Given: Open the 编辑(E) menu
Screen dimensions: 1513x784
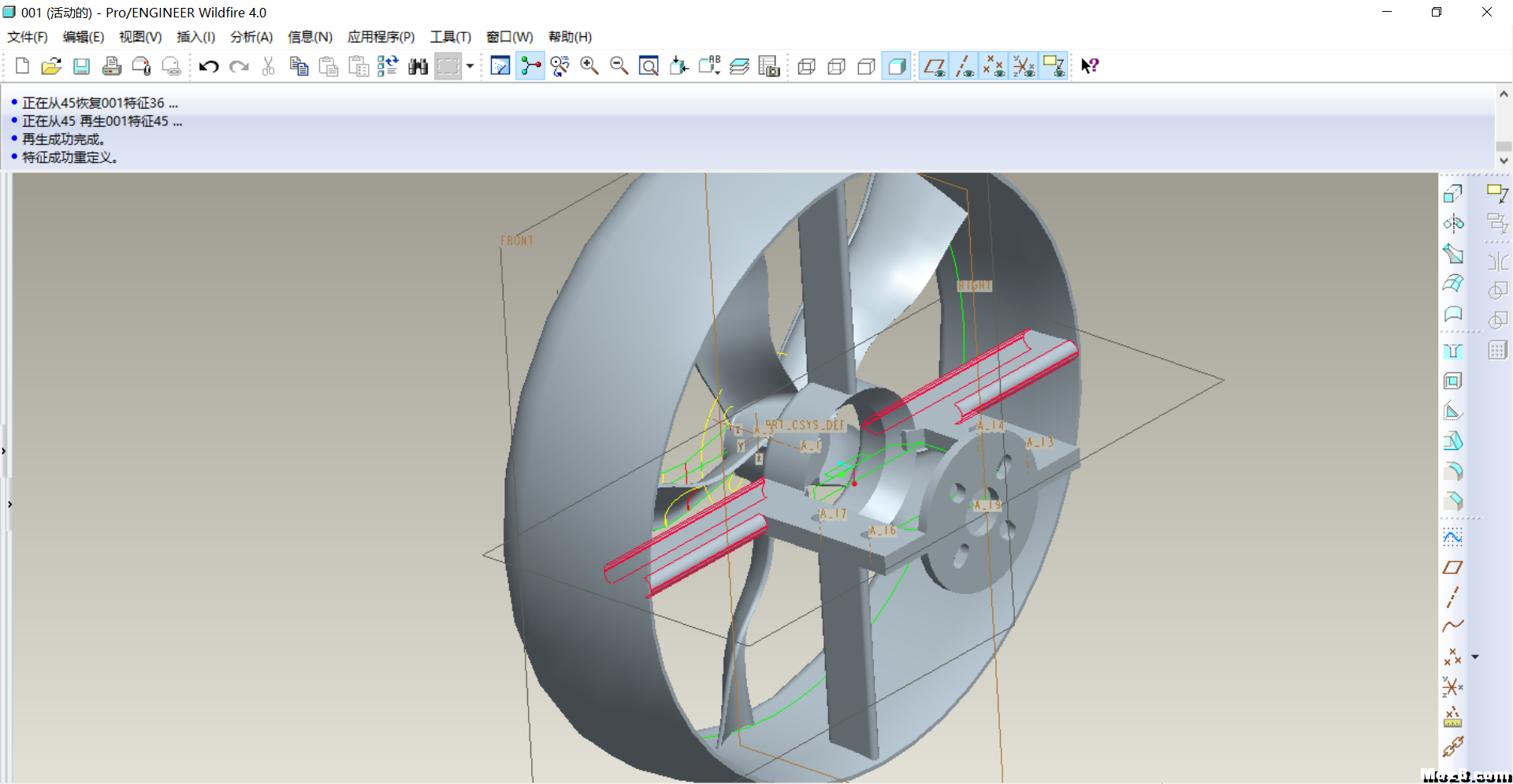Looking at the screenshot, I should pyautogui.click(x=84, y=37).
